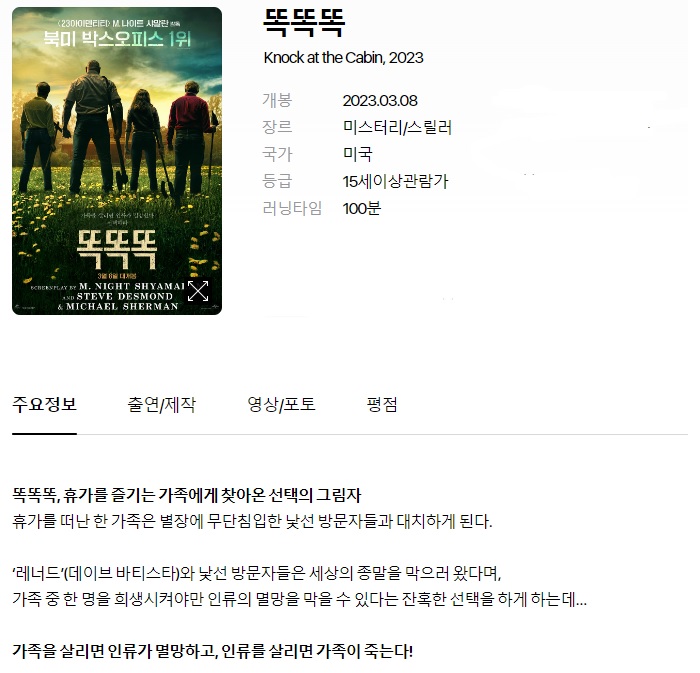Screen dimensions: 700x673
Task: Click the 똑똑똑 movie title heading
Action: pyautogui.click(x=304, y=22)
